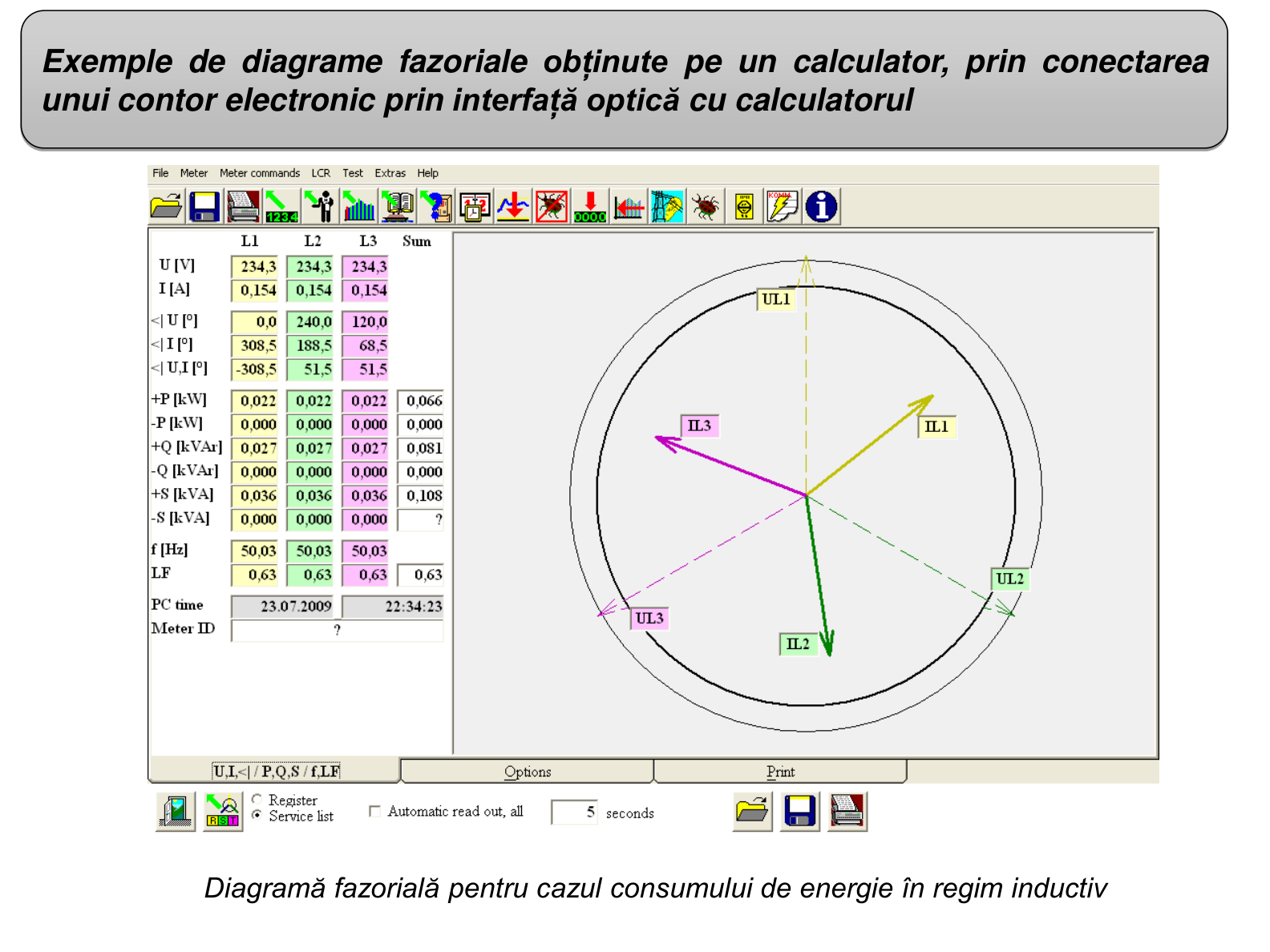The height and width of the screenshot is (952, 1270).
Task: Click the Meter ID field
Action: pyautogui.click(x=337, y=631)
